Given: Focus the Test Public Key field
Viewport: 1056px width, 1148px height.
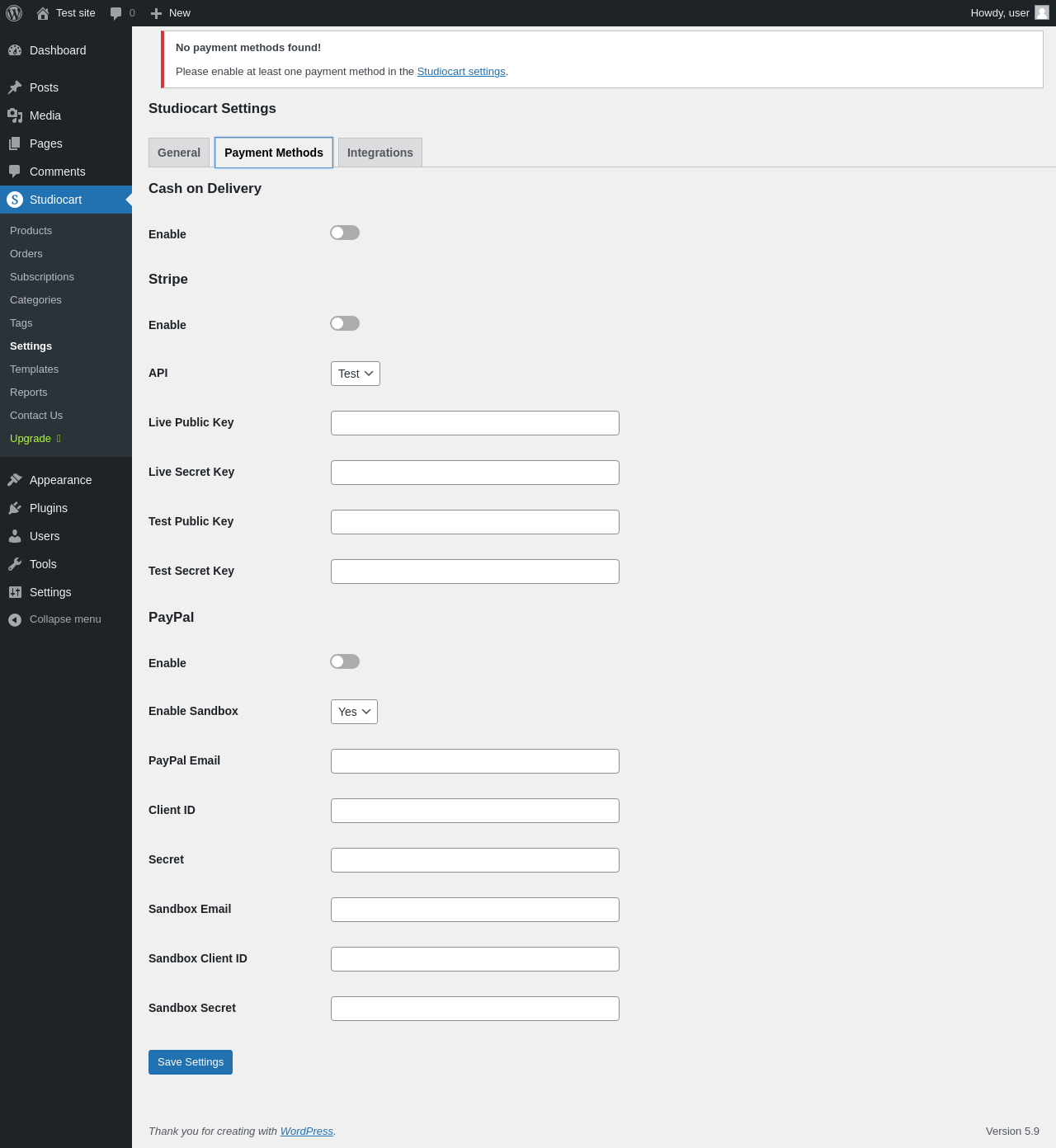Looking at the screenshot, I should [x=475, y=522].
